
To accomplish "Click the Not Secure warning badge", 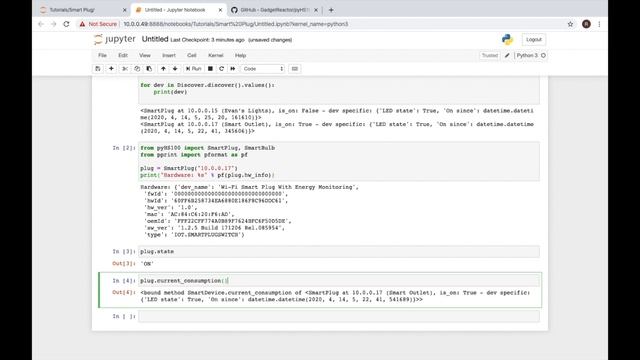I will (98, 24).
